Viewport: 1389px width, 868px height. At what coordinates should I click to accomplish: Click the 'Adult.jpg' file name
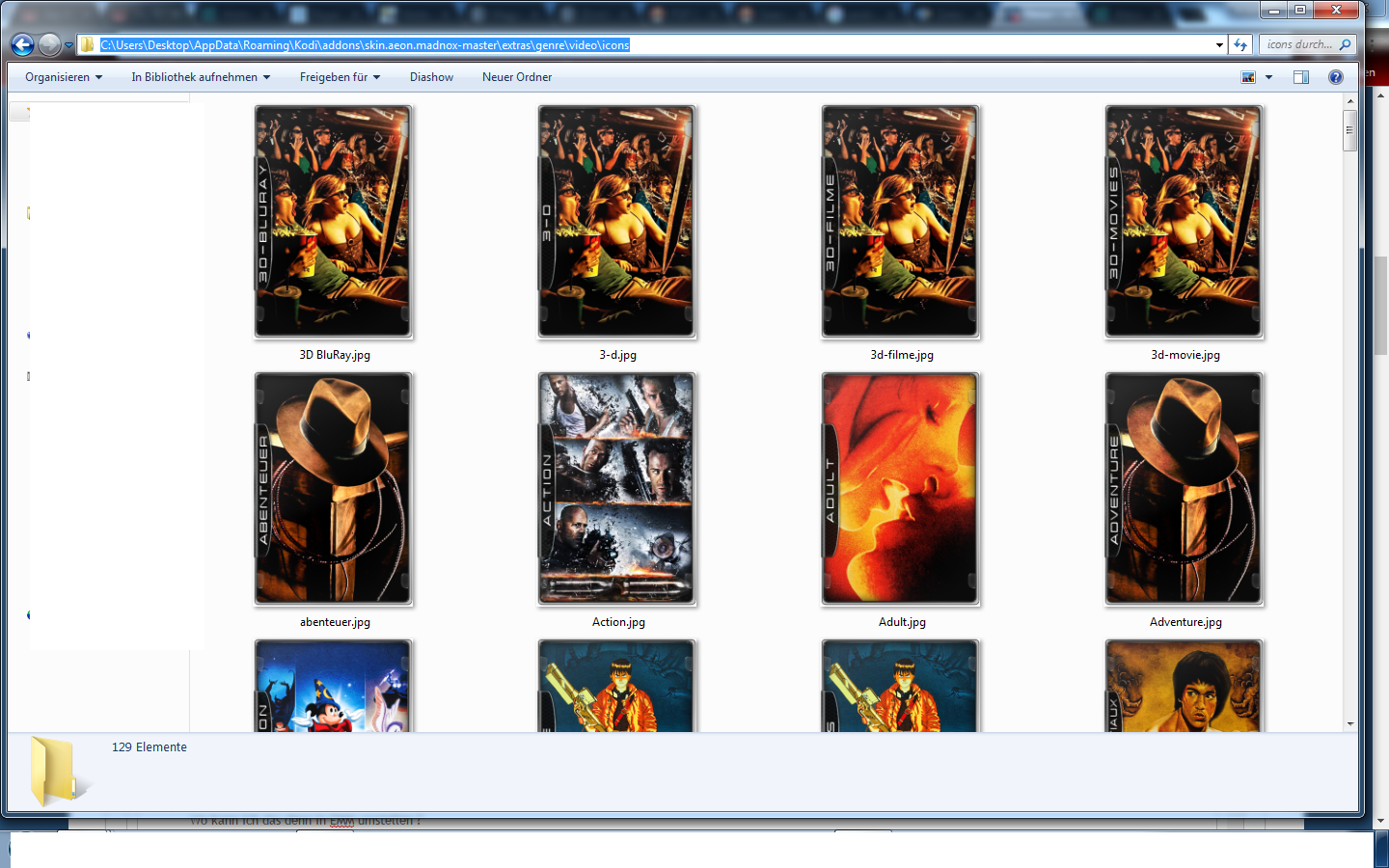click(x=902, y=622)
